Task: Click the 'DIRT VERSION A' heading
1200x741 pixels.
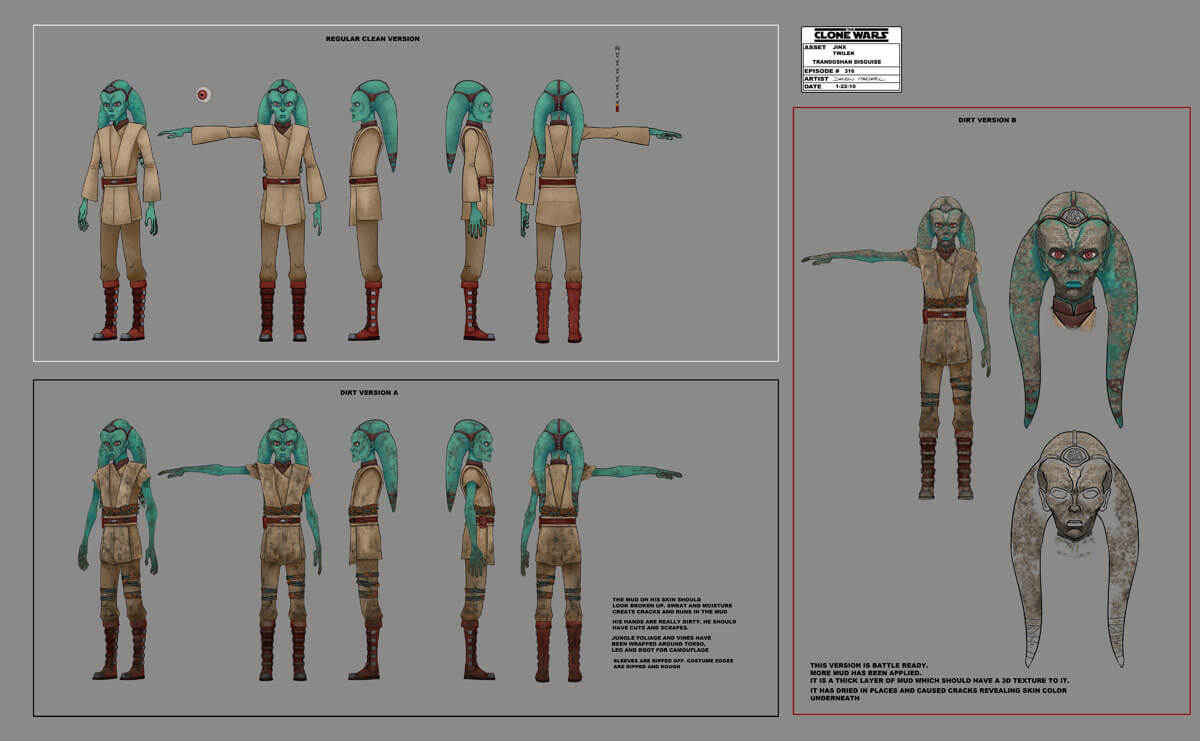Action: [369, 393]
